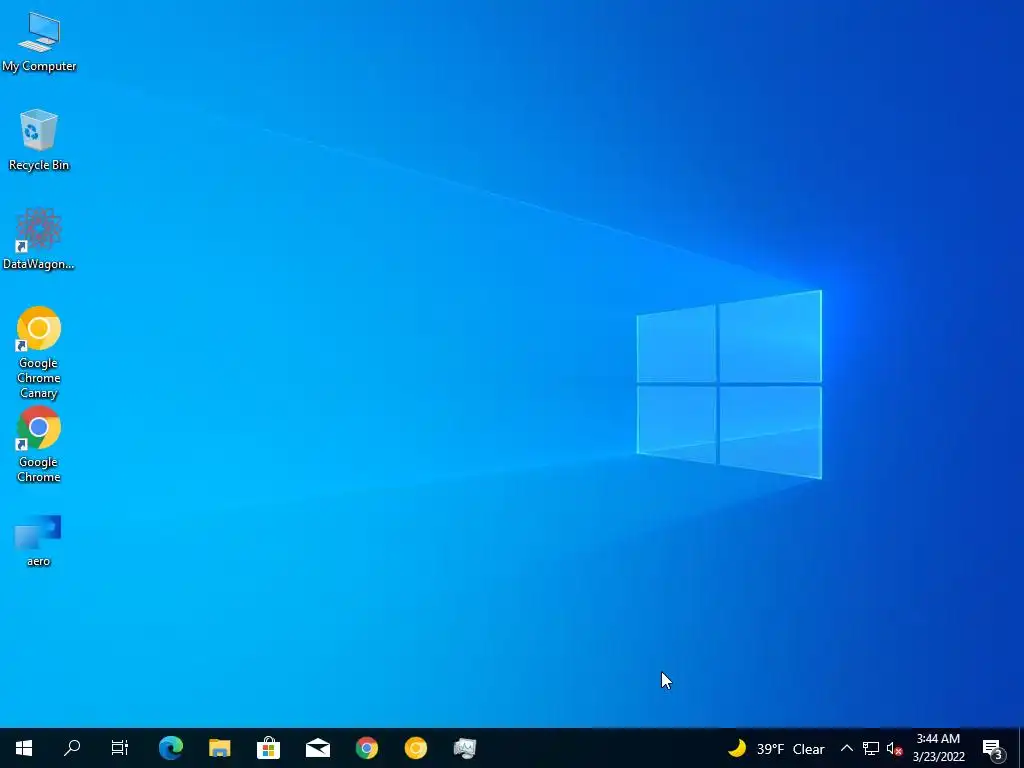Screen dimensions: 1024x768
Task: Launch Google Chrome from taskbar
Action: point(366,748)
